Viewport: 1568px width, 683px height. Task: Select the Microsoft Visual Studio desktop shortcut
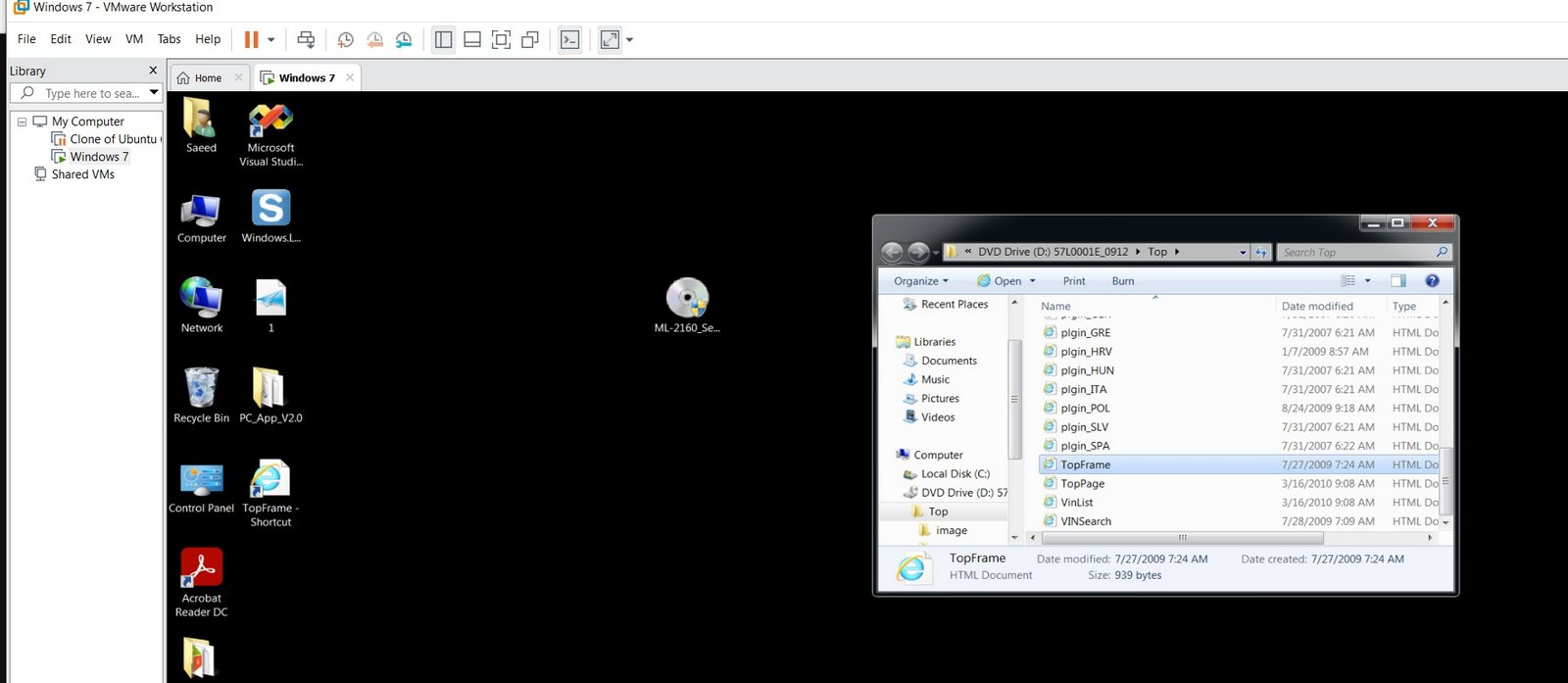click(x=270, y=134)
